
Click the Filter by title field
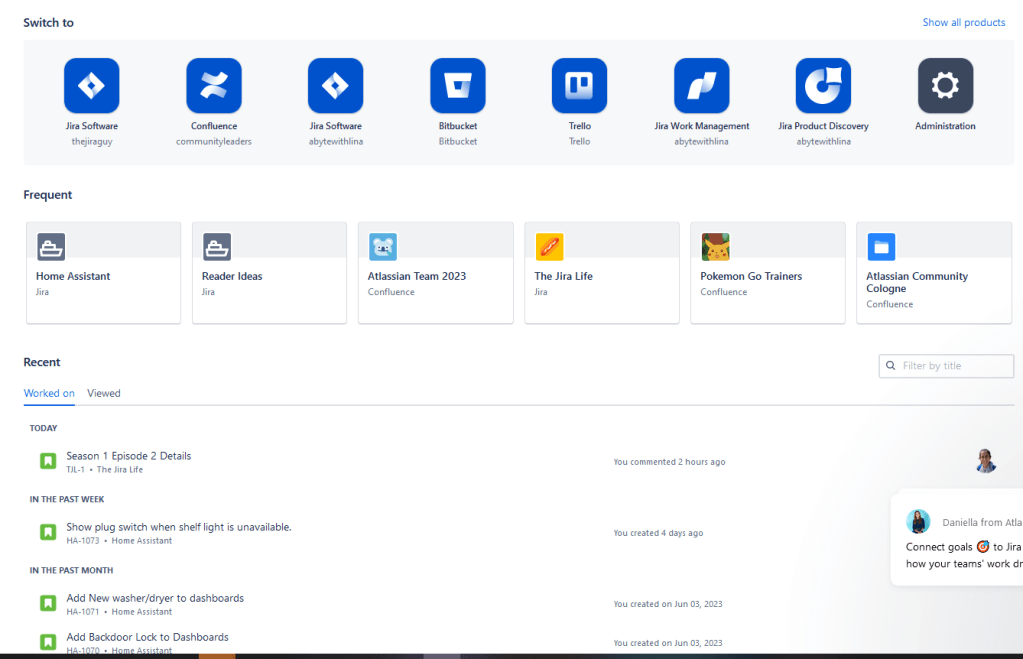[953, 366]
